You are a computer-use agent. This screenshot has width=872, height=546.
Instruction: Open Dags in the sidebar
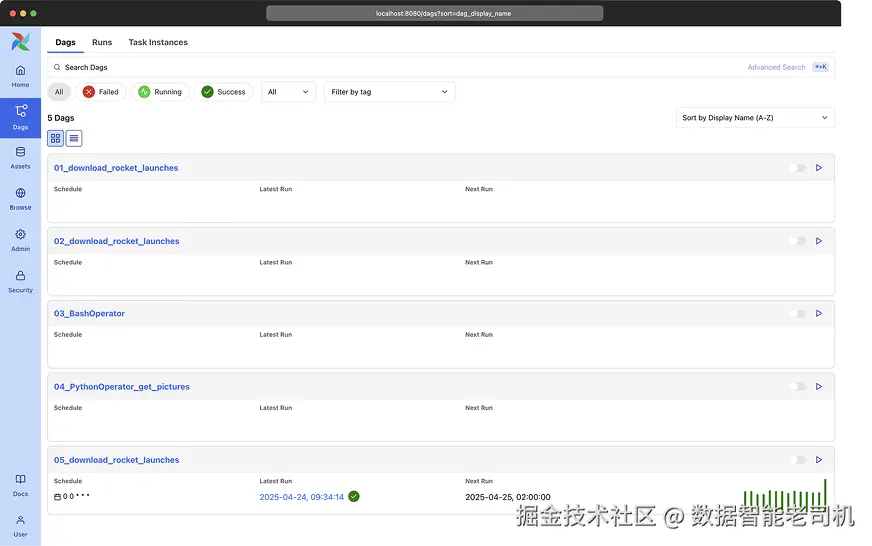coord(20,117)
